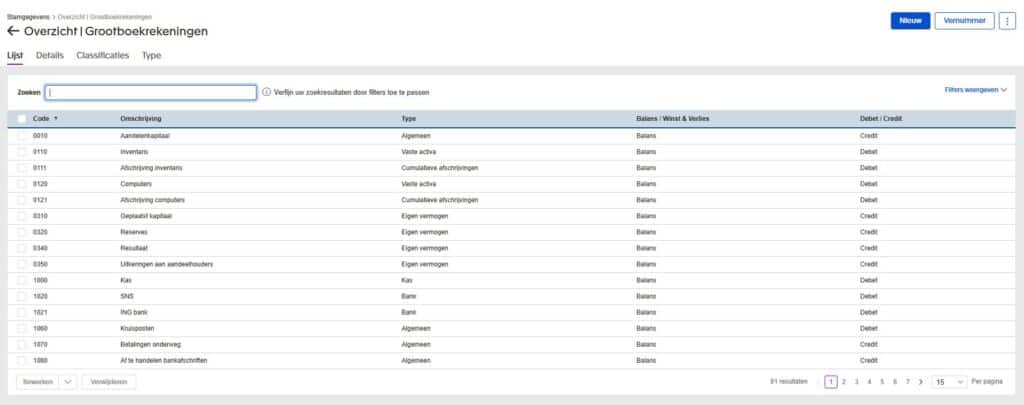The width and height of the screenshot is (1024, 405).
Task: Open the Bewerken split-button arrow
Action: pyautogui.click(x=68, y=382)
